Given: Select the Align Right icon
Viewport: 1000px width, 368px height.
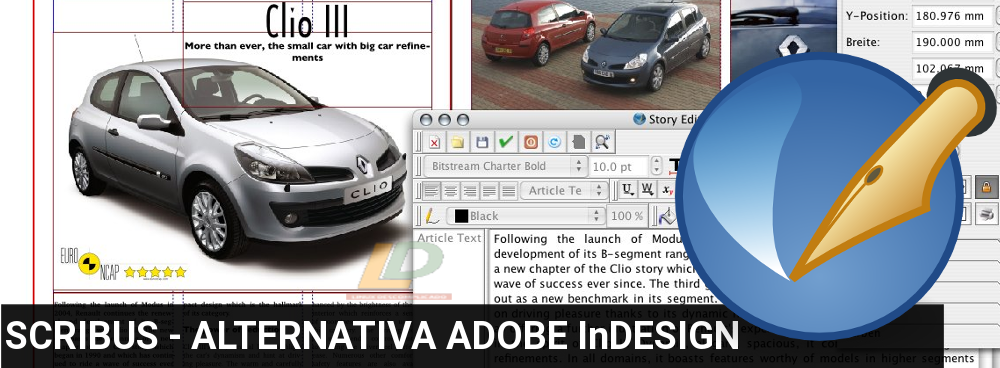Looking at the screenshot, I should pos(470,190).
